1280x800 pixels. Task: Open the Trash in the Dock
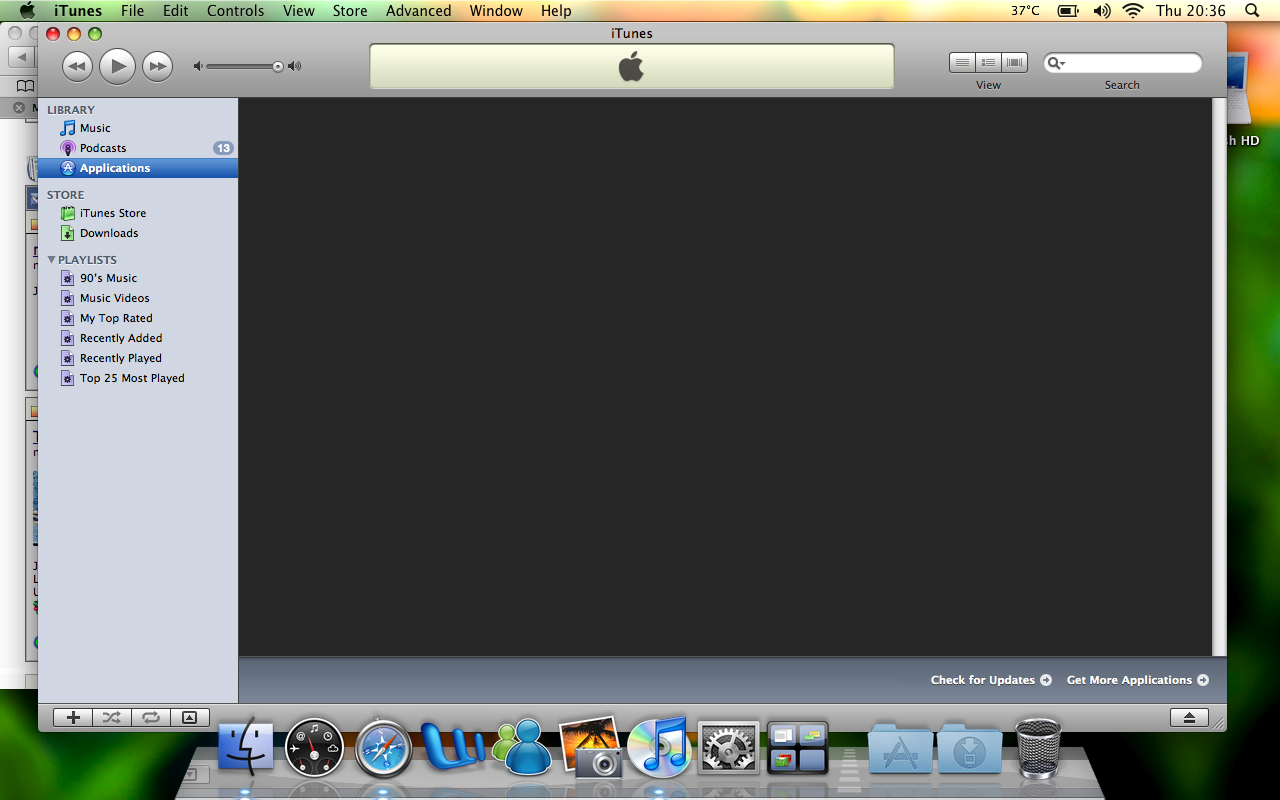click(1038, 747)
